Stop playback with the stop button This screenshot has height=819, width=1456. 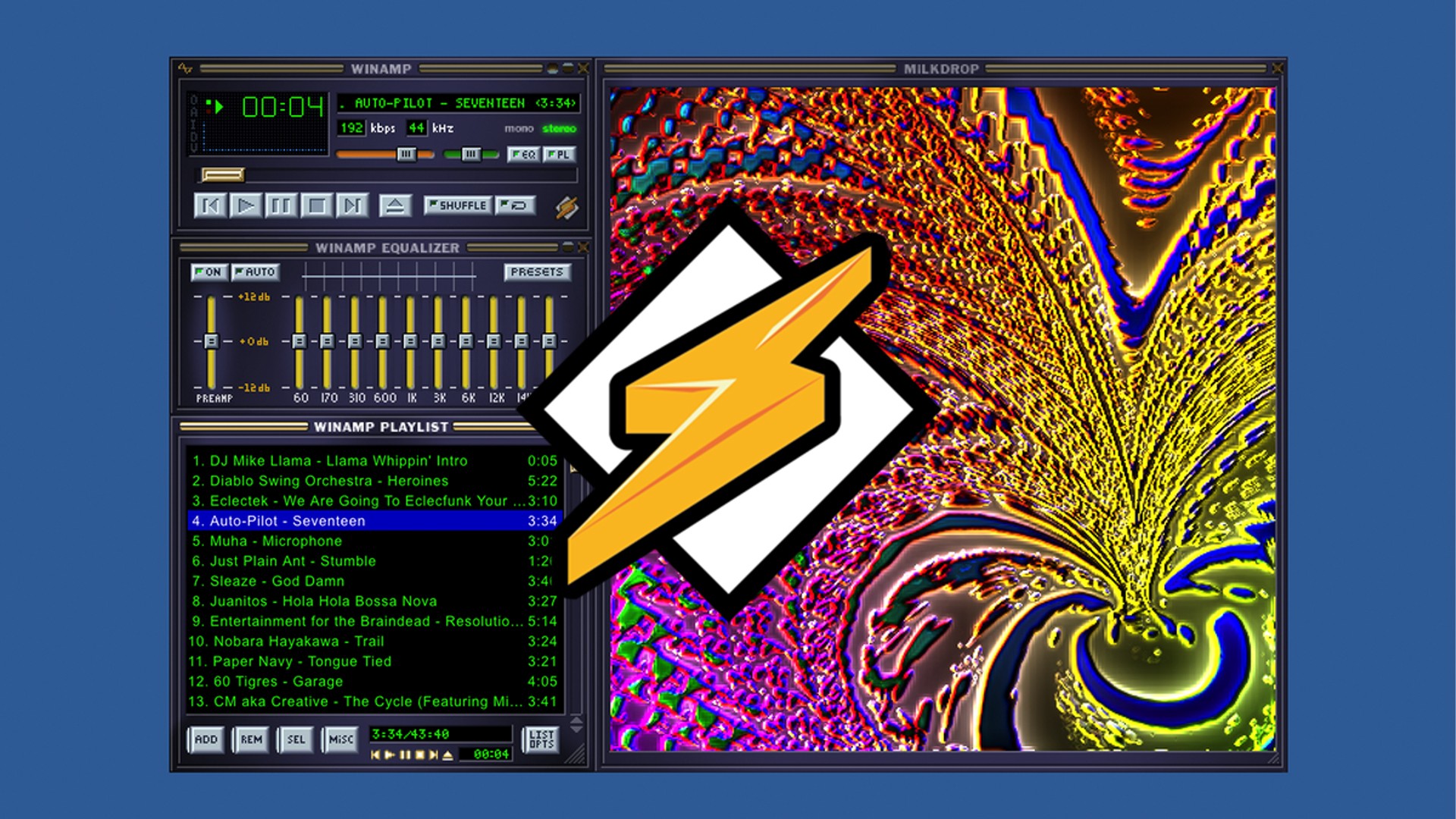coord(316,206)
